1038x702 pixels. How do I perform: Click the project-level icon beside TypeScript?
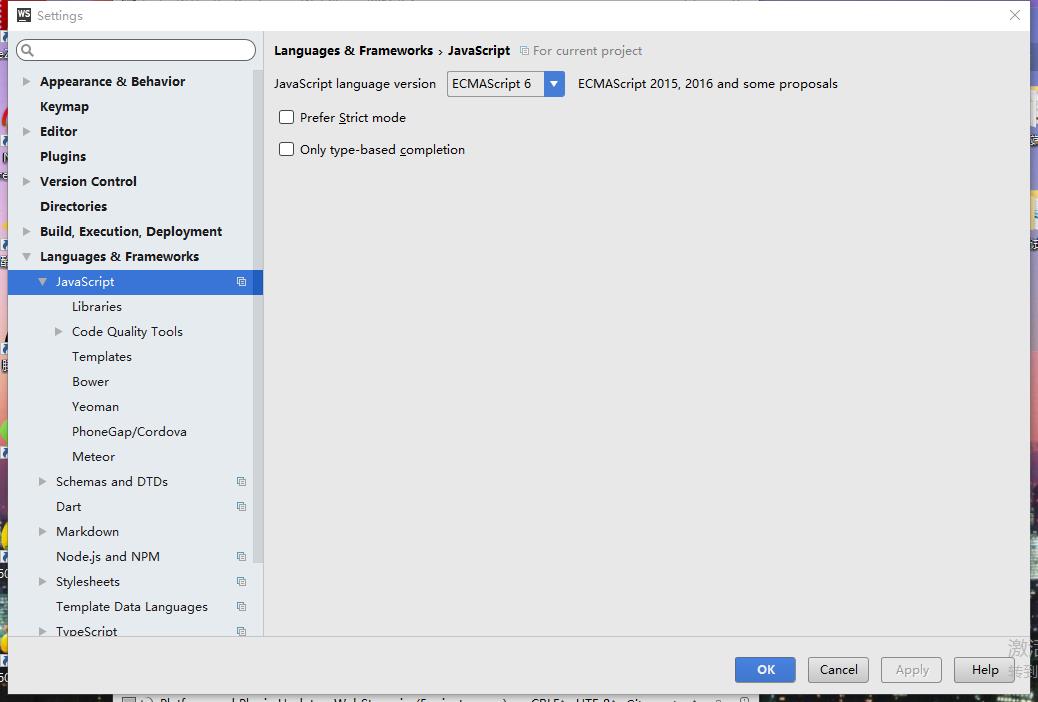(242, 631)
